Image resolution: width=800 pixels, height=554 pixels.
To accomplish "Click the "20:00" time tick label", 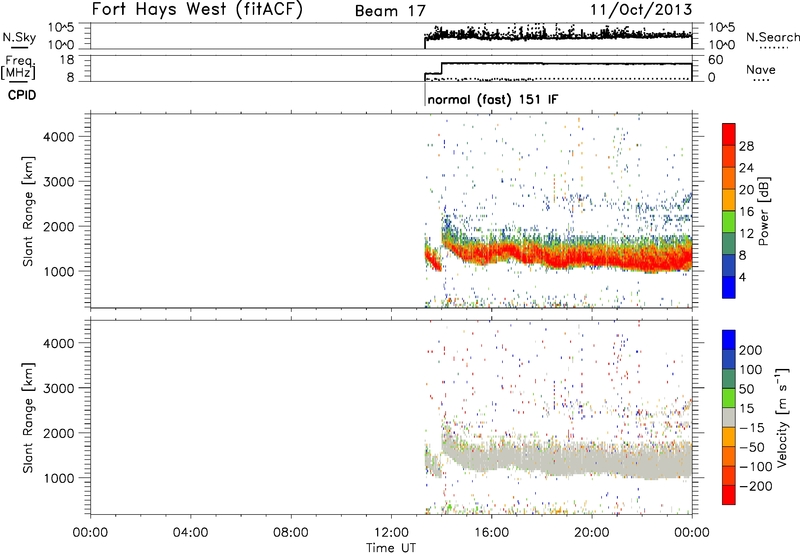I will tap(592, 533).
